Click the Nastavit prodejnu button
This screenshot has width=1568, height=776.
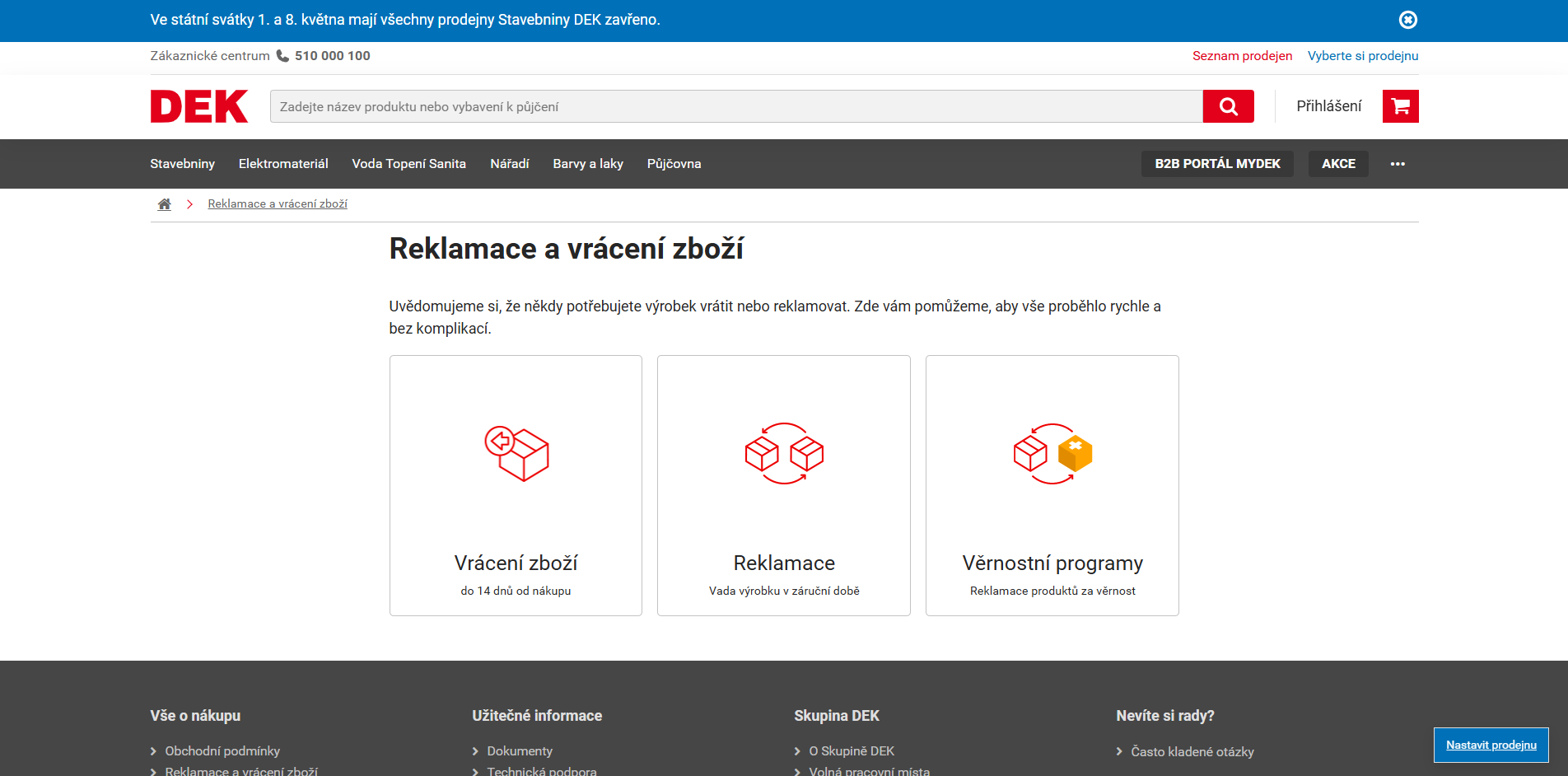1491,745
